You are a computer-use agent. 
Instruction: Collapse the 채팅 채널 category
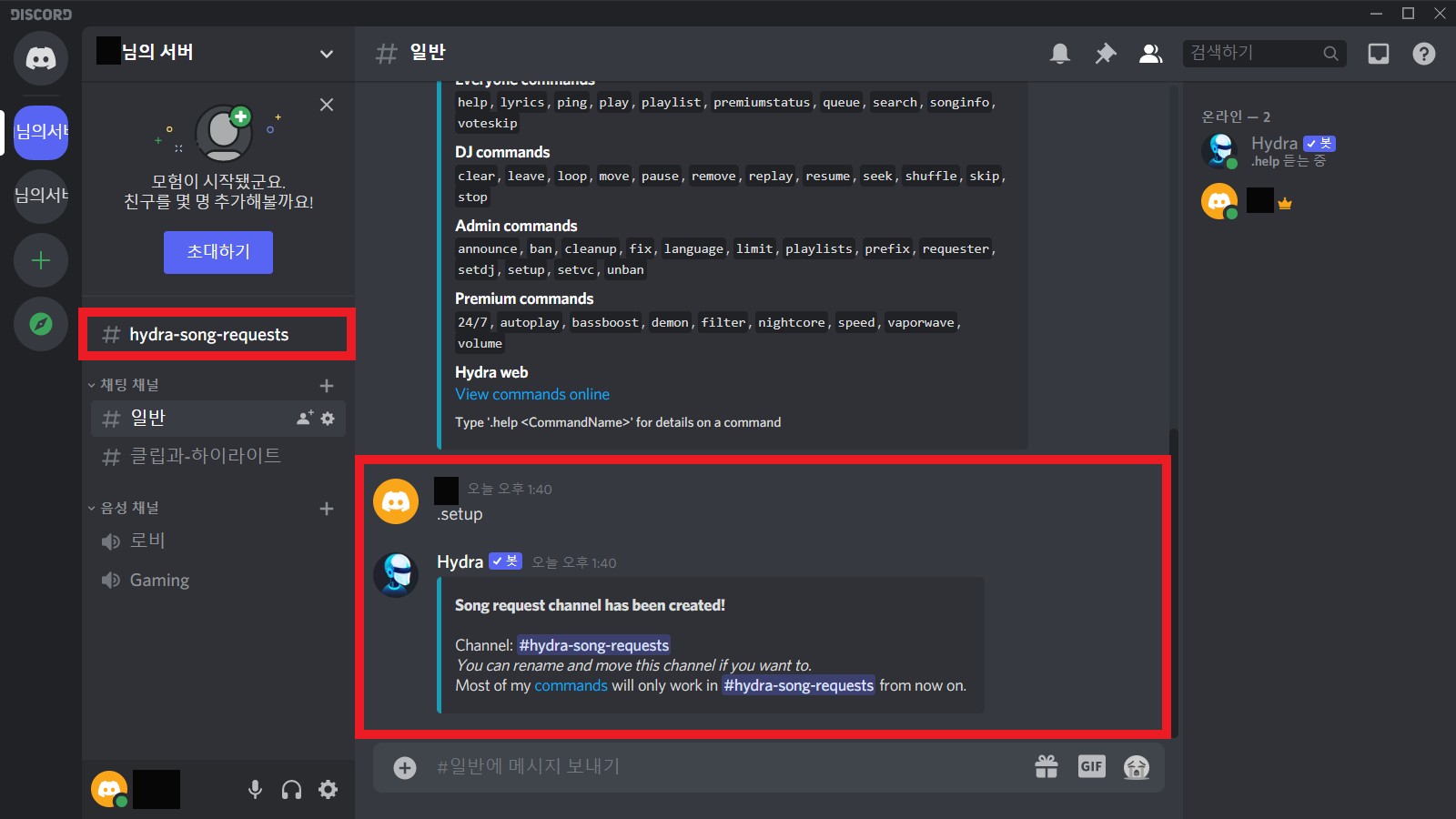(x=124, y=385)
